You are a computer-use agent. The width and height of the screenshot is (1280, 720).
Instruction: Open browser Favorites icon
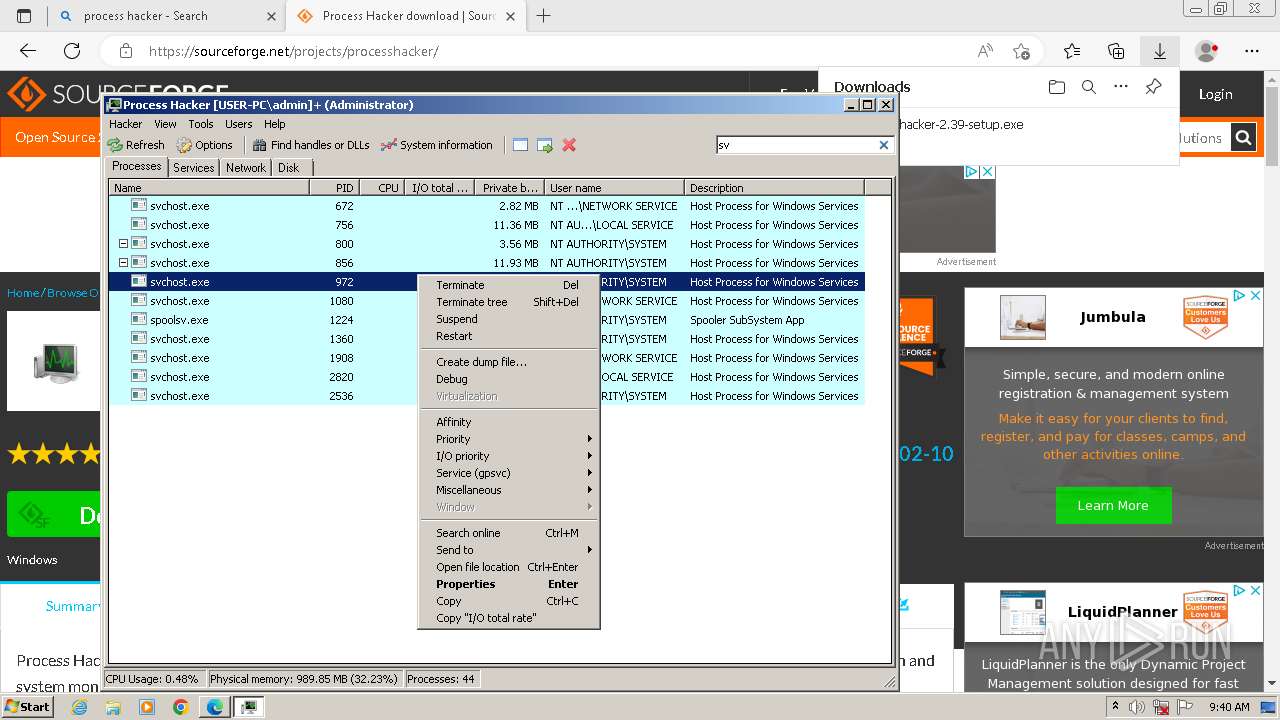click(1072, 51)
